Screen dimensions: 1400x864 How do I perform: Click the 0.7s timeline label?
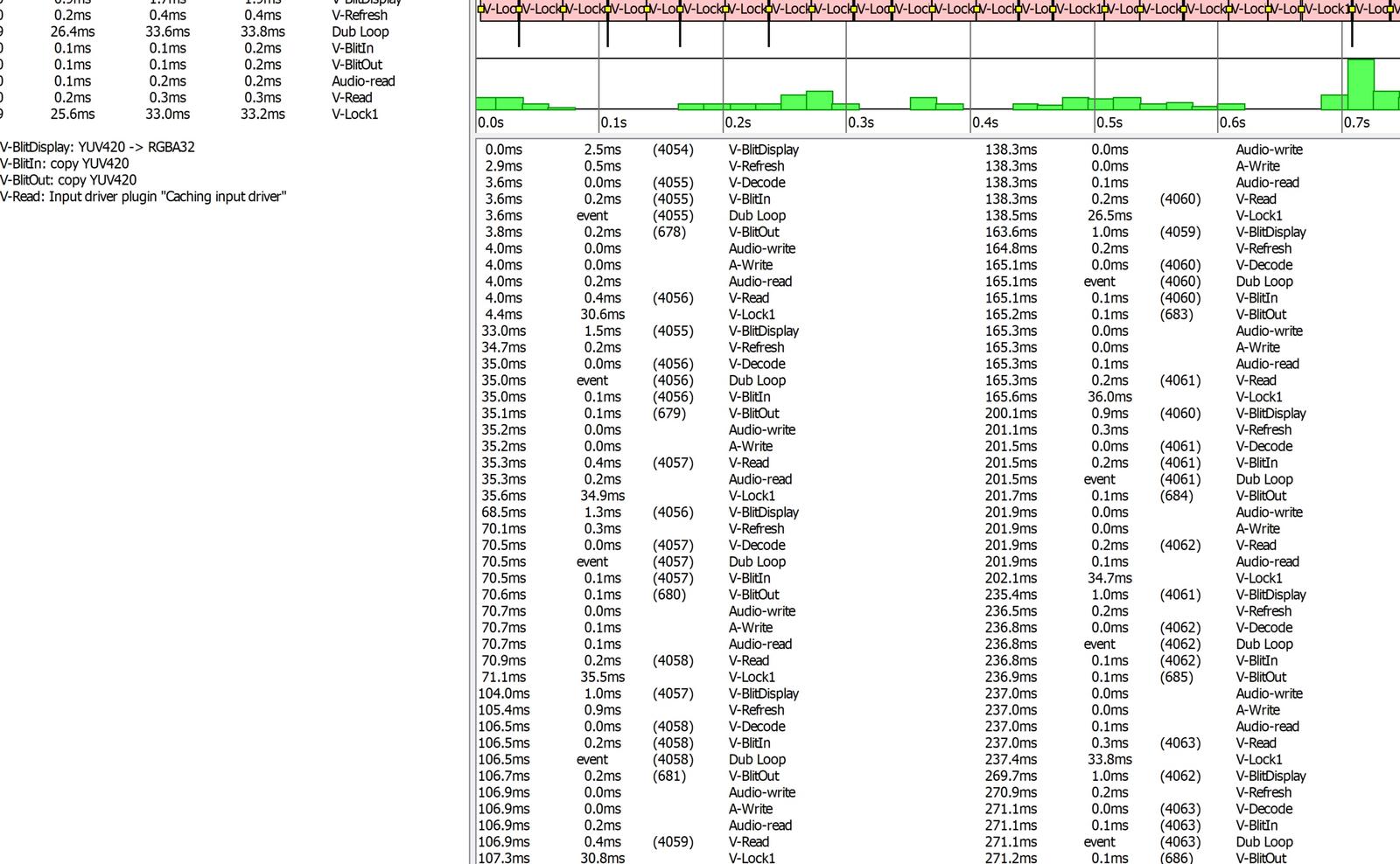[1357, 122]
